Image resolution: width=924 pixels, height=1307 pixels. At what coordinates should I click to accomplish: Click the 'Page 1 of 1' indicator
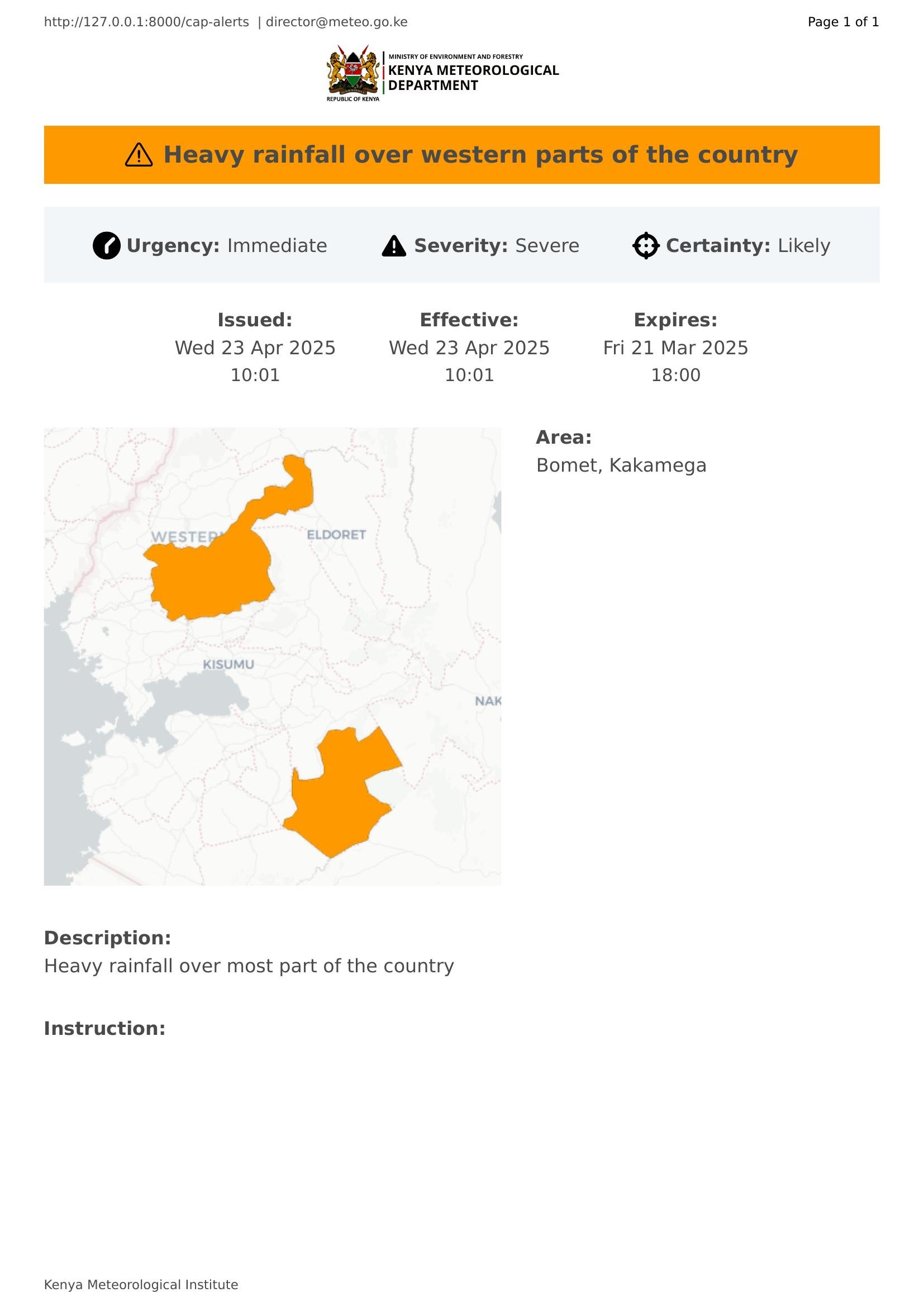842,22
